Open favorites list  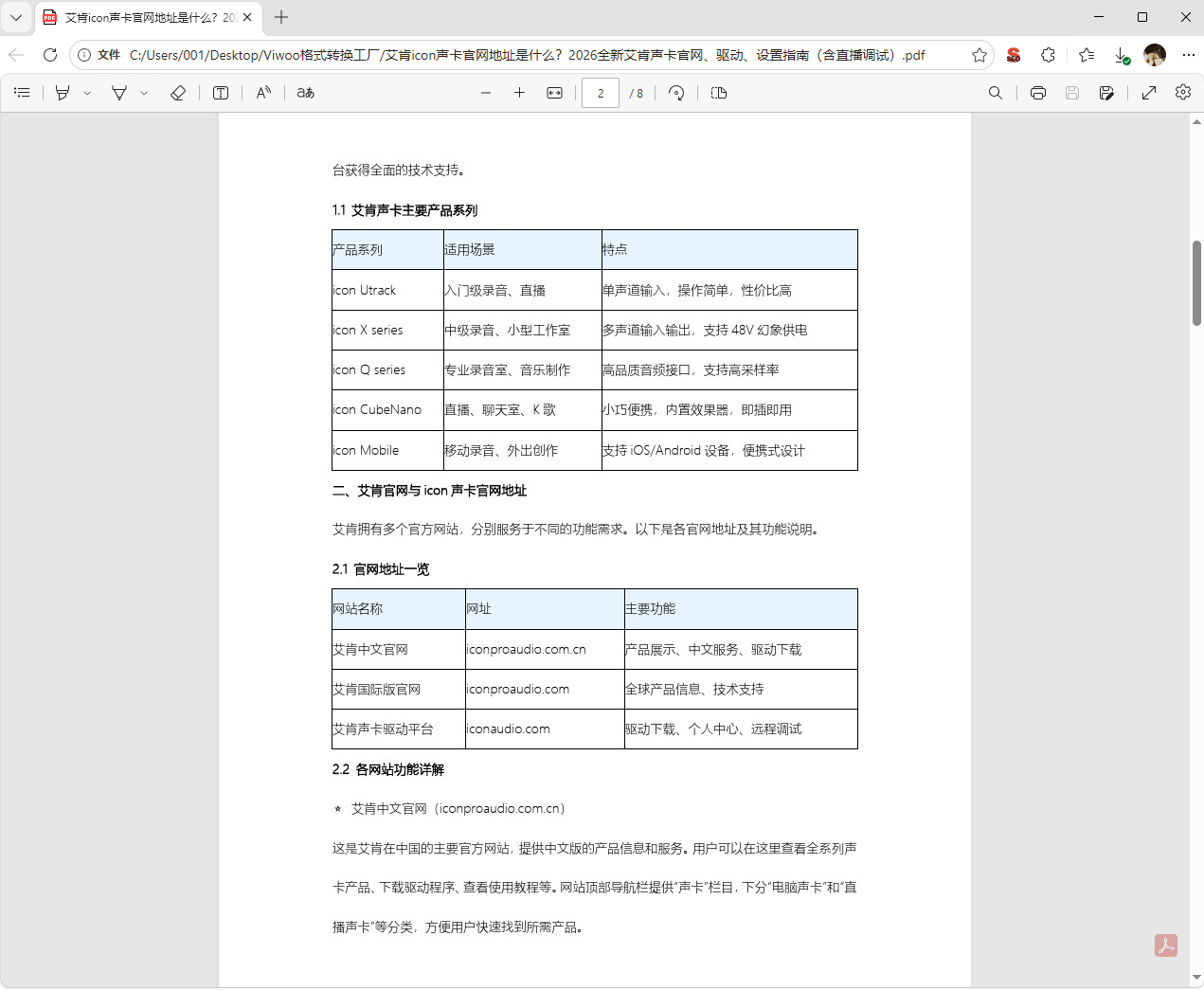[x=1087, y=55]
